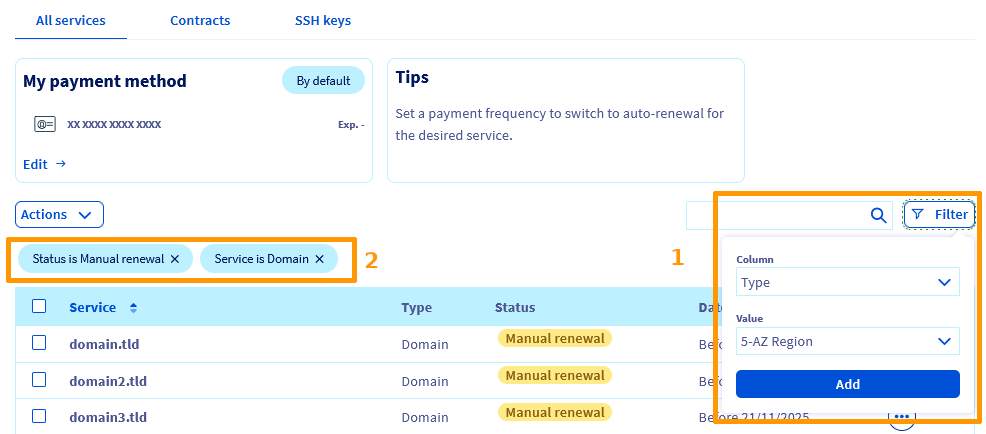Screen dimensions: 986x434
Task: Select all services with header checkbox
Action: [x=39, y=306]
